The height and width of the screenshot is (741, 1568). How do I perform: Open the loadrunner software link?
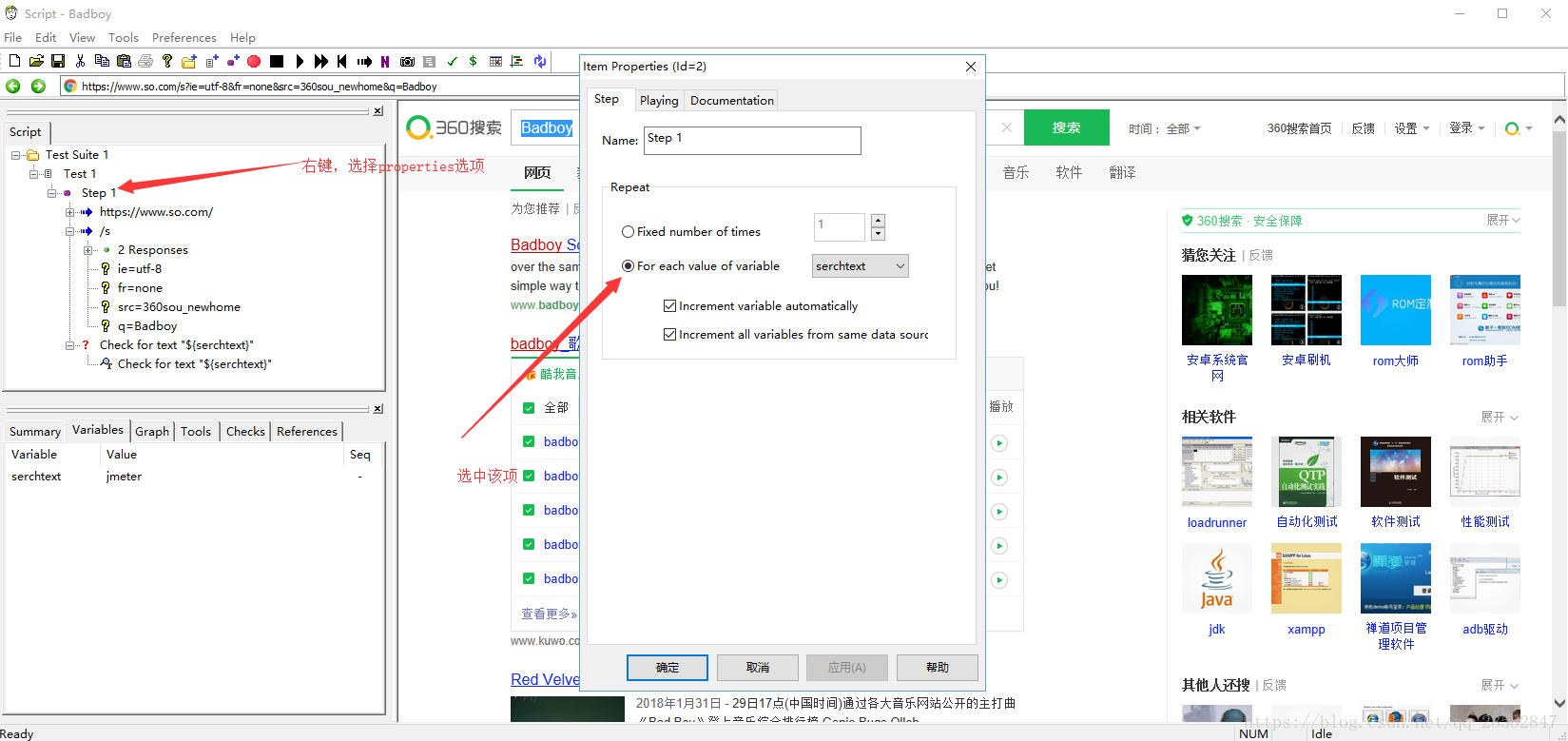(1217, 523)
